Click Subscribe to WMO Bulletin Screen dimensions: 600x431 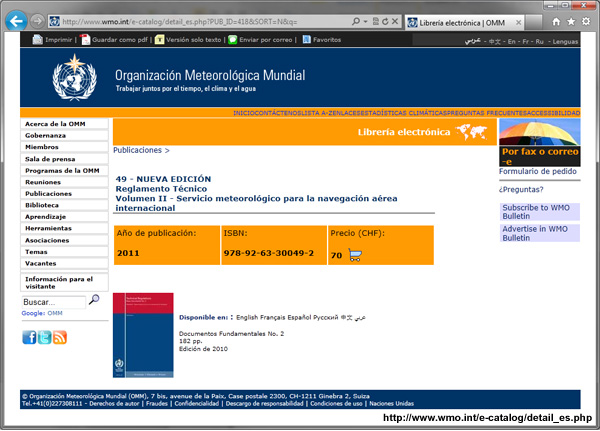540,212
